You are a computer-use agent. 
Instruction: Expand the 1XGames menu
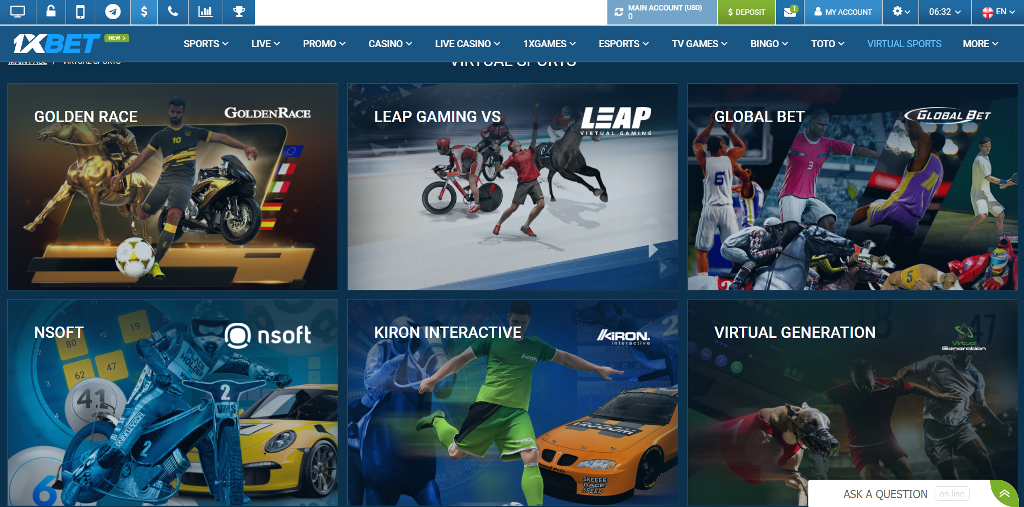point(549,44)
